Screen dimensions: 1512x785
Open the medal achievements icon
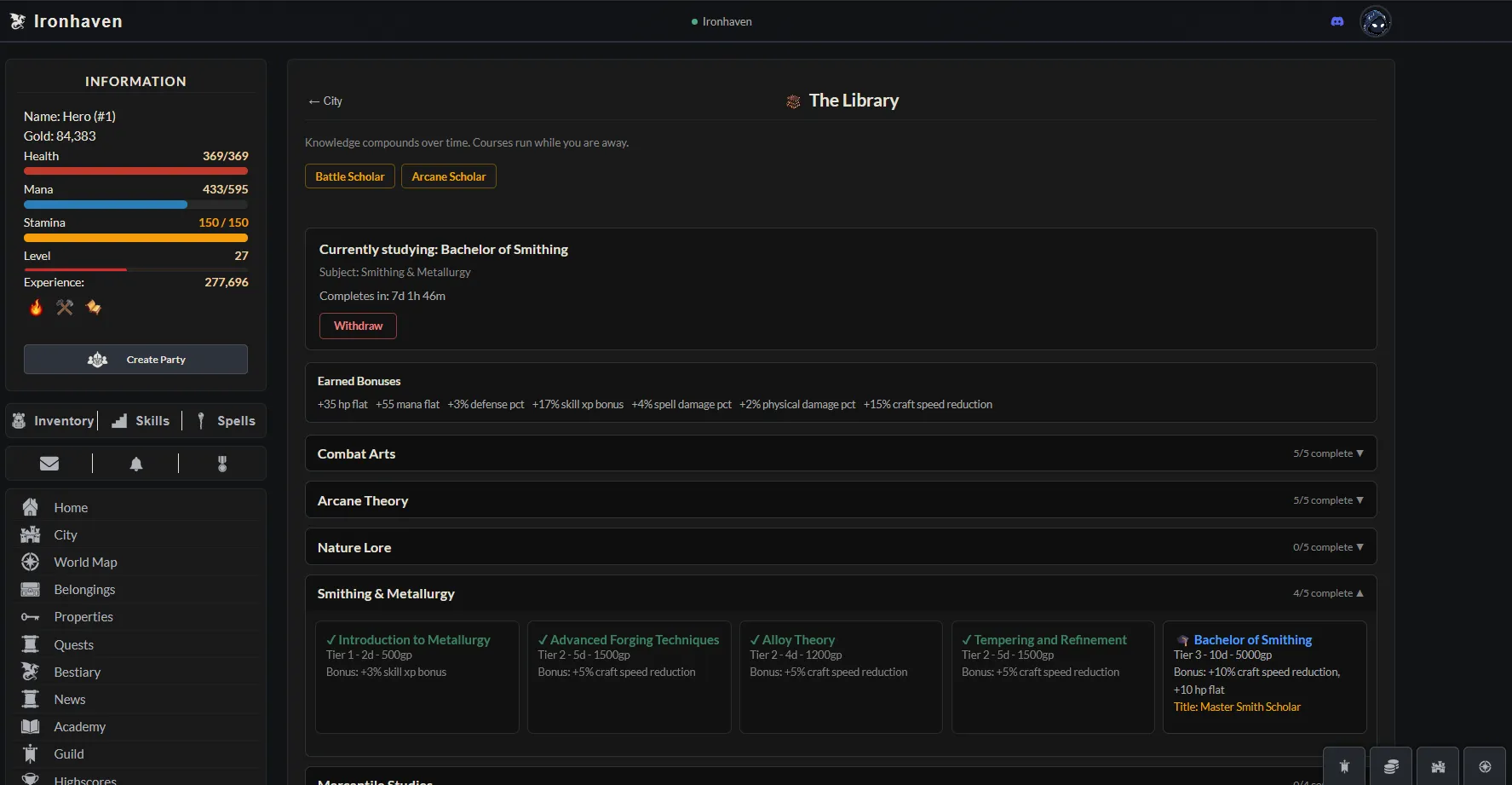(222, 464)
